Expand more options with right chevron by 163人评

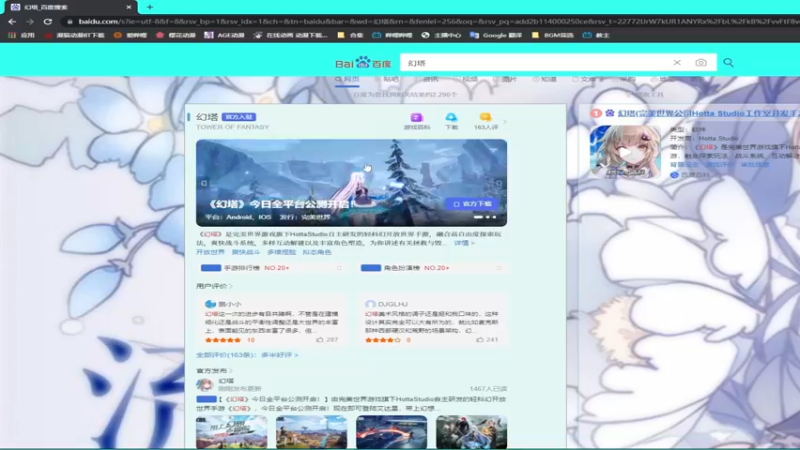coord(505,121)
